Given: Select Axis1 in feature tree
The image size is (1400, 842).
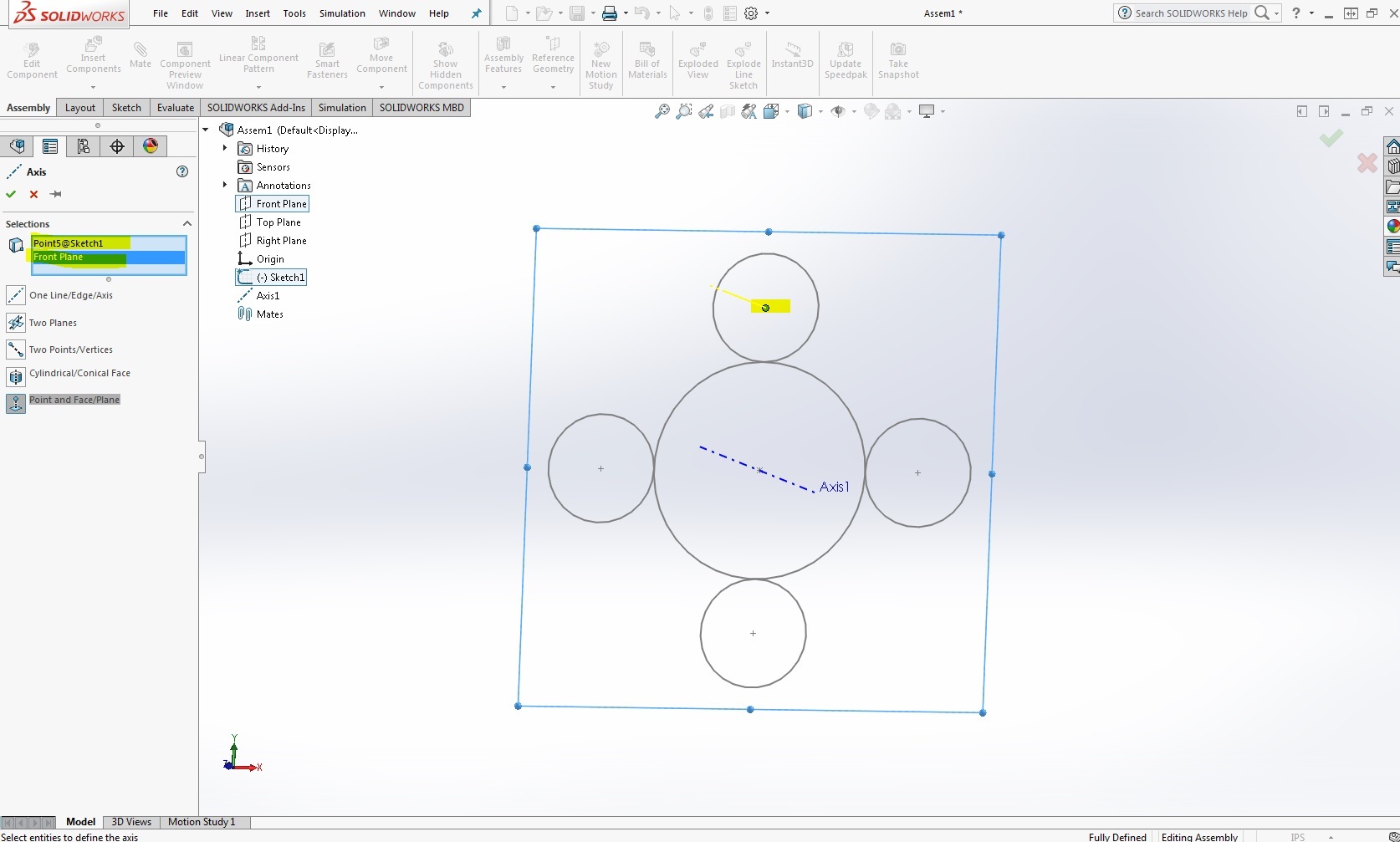Looking at the screenshot, I should [x=259, y=296].
